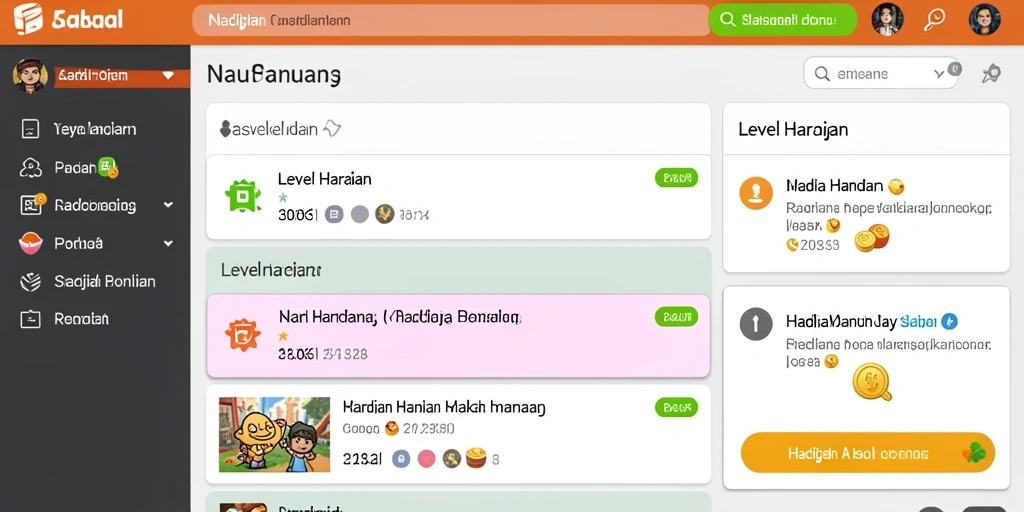This screenshot has width=1024, height=512.
Task: Expand the Porhoa chevron
Action: [168, 244]
